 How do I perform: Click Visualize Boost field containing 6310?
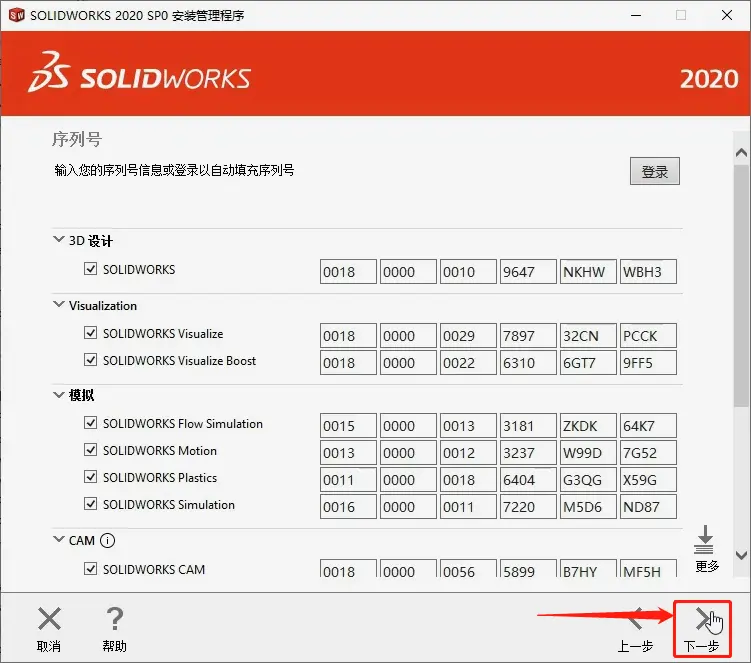click(528, 363)
